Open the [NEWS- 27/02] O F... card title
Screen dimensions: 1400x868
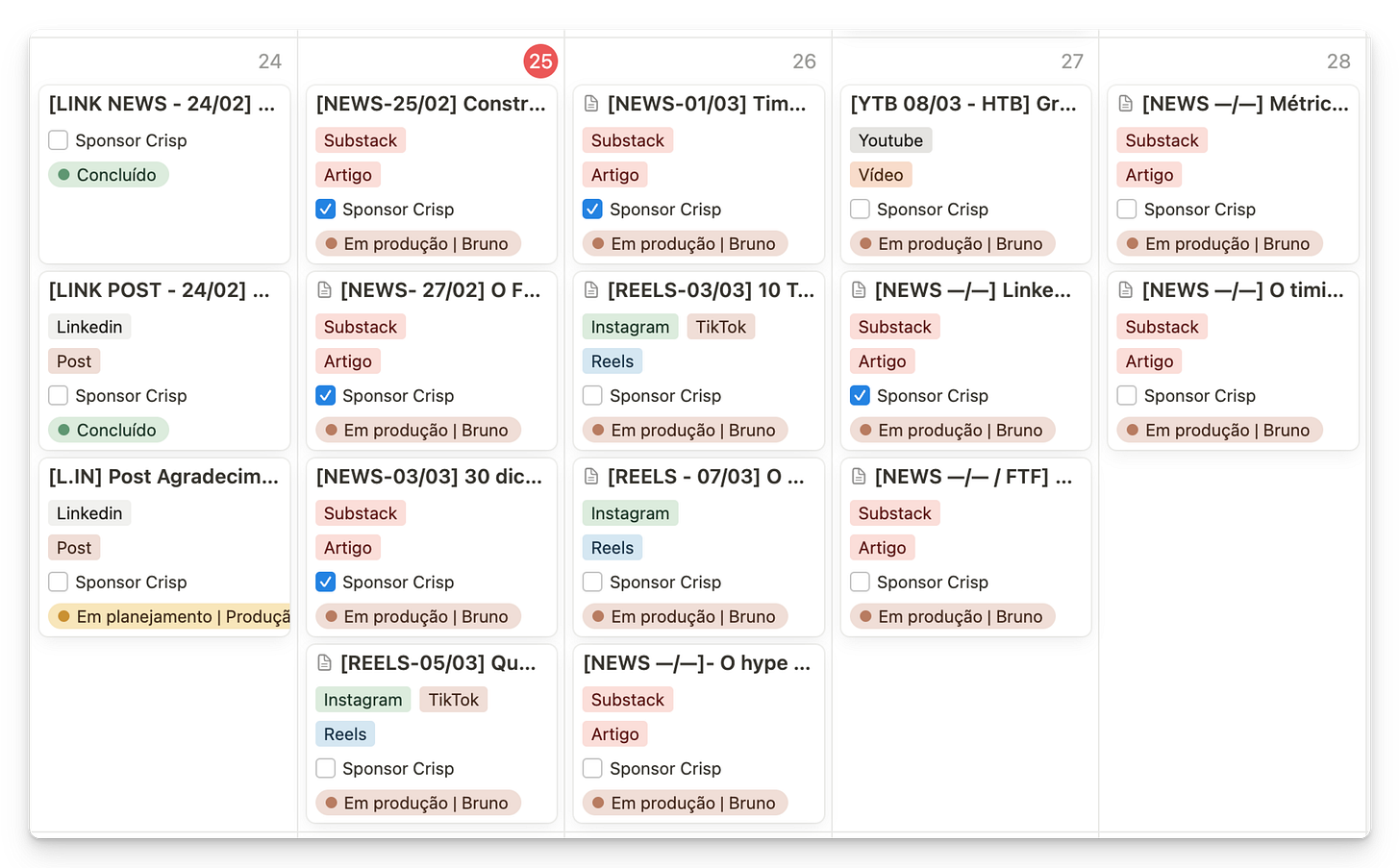point(440,290)
